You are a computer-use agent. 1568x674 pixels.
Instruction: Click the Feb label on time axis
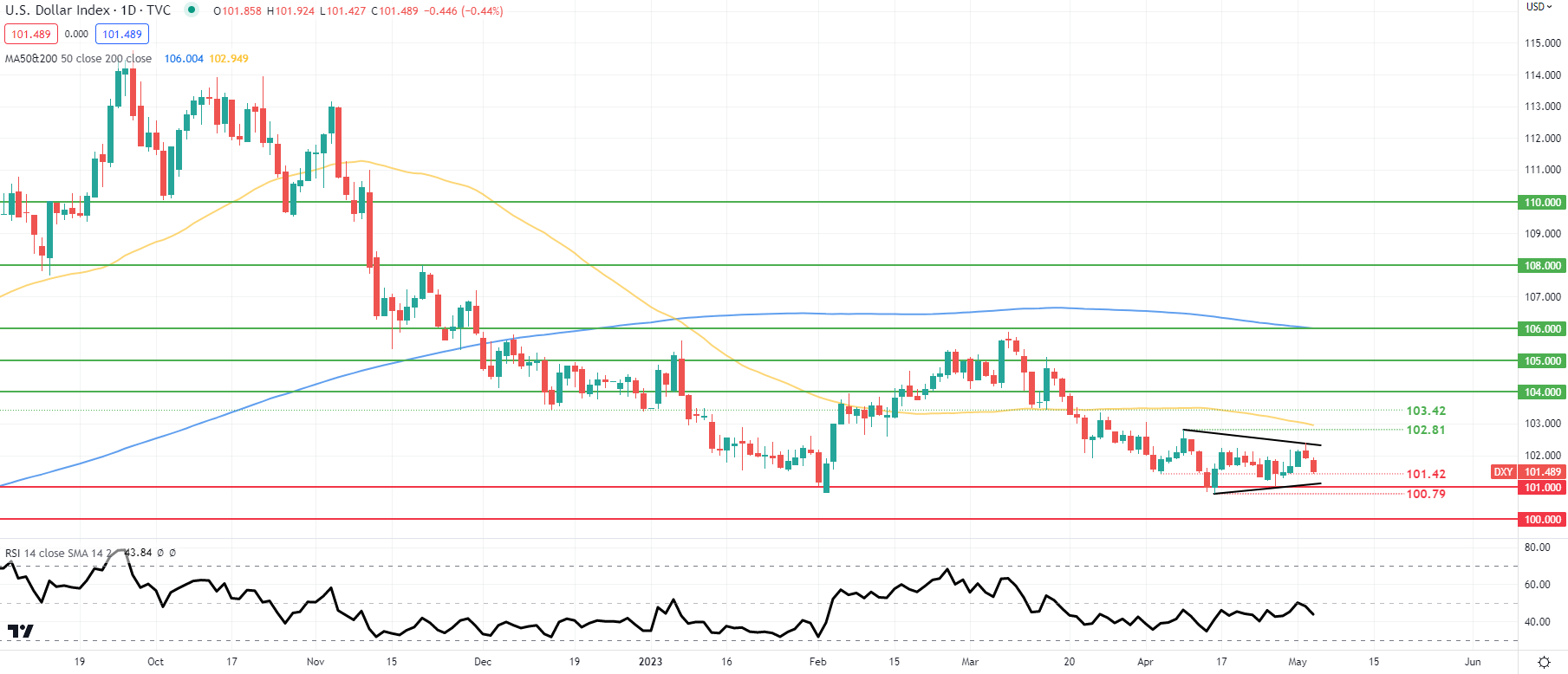click(817, 661)
